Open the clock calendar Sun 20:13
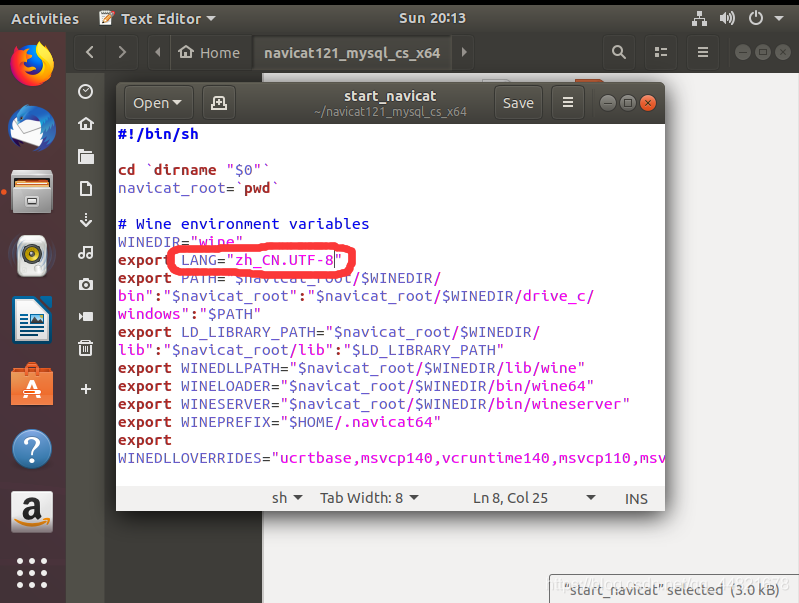 coord(432,18)
